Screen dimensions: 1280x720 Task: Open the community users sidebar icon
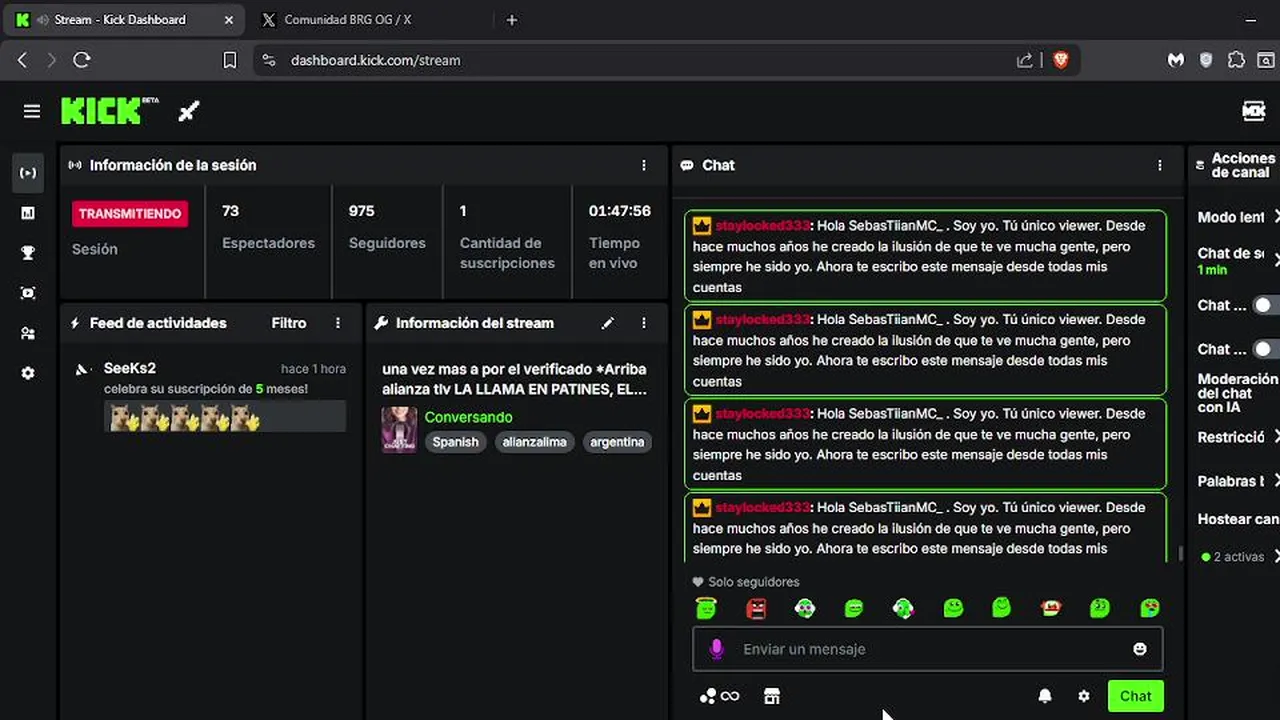(x=28, y=333)
